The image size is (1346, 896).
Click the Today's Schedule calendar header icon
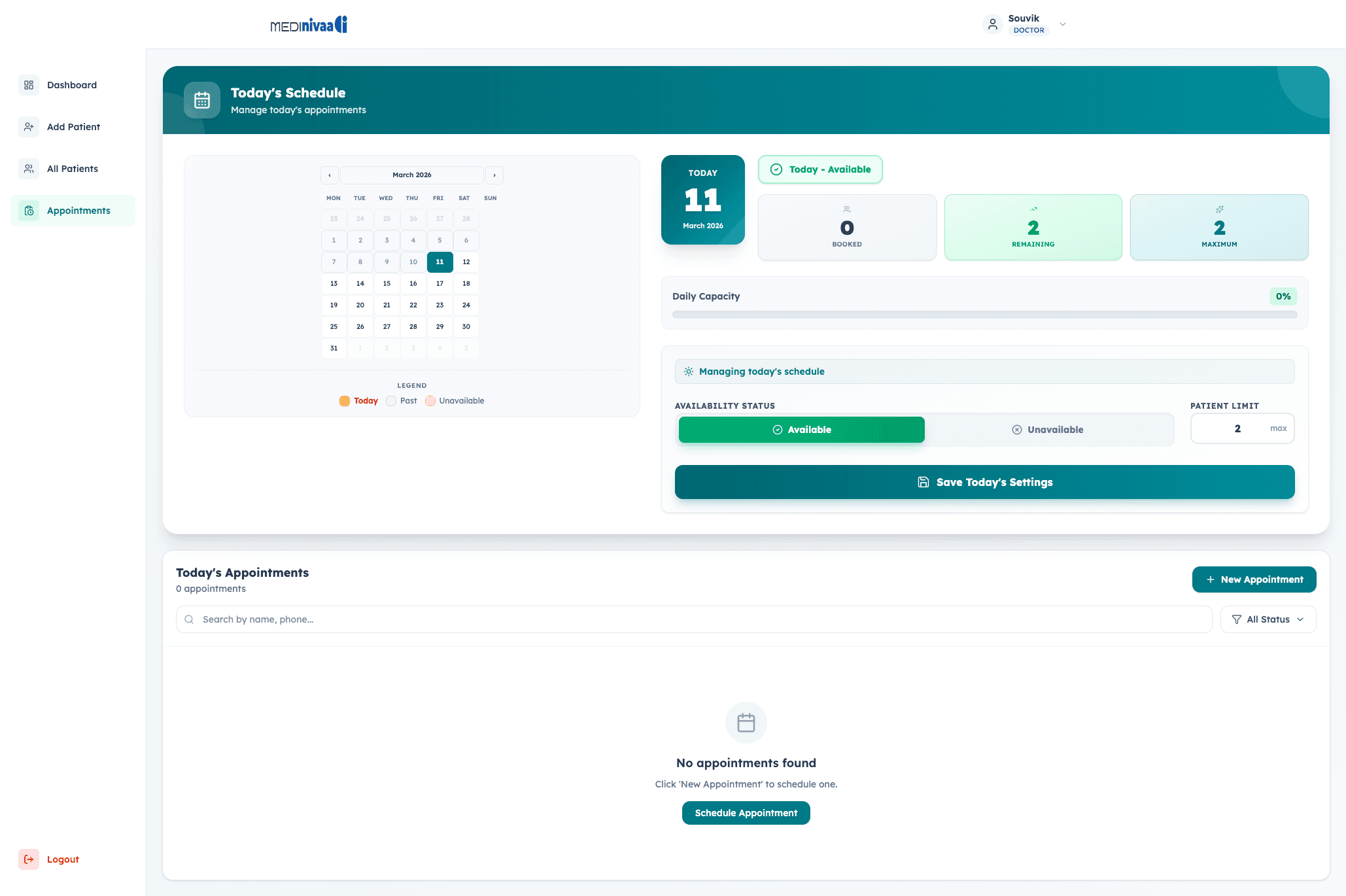tap(202, 100)
